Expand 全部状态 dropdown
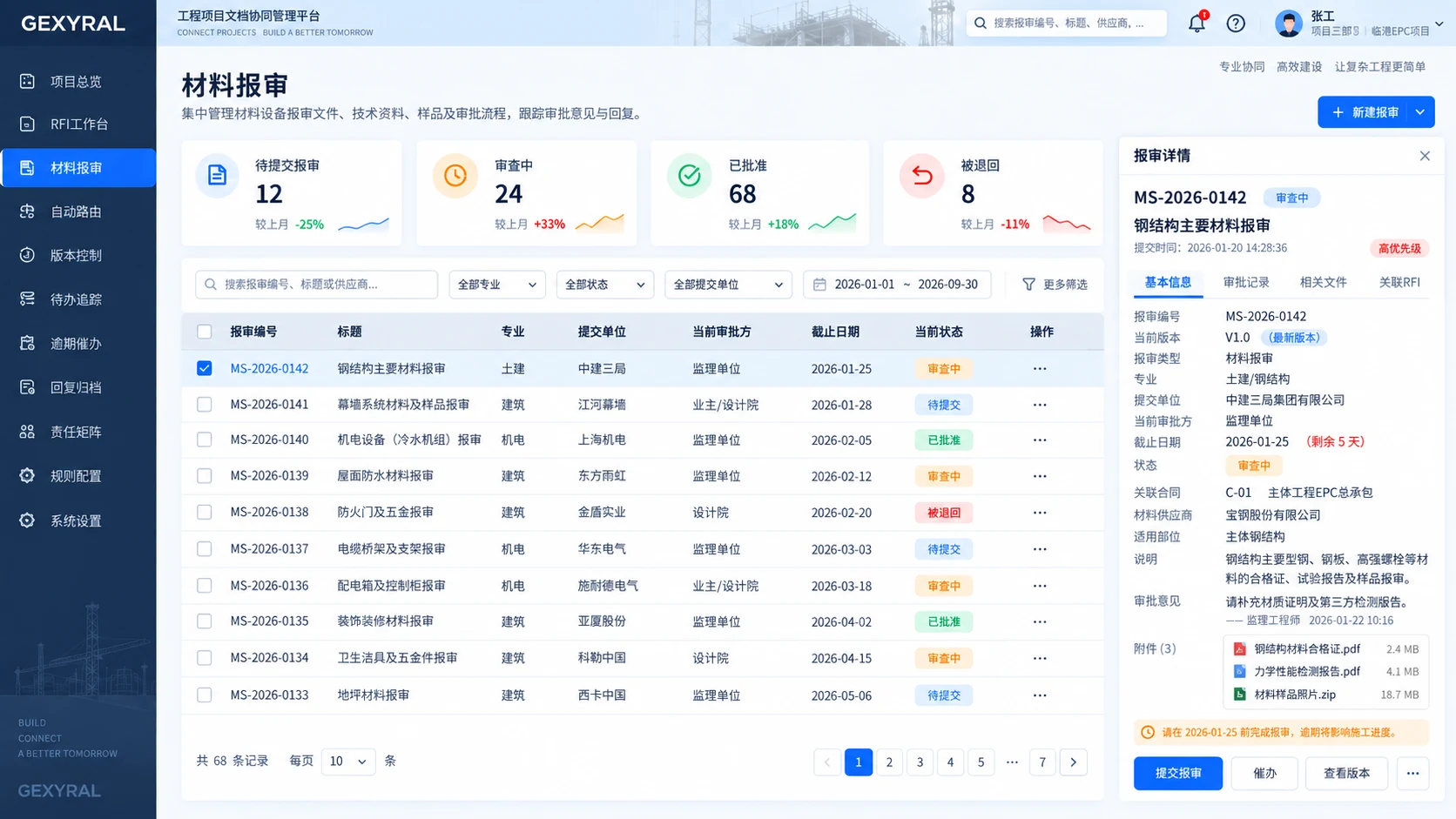This screenshot has height=819, width=1456. (605, 285)
